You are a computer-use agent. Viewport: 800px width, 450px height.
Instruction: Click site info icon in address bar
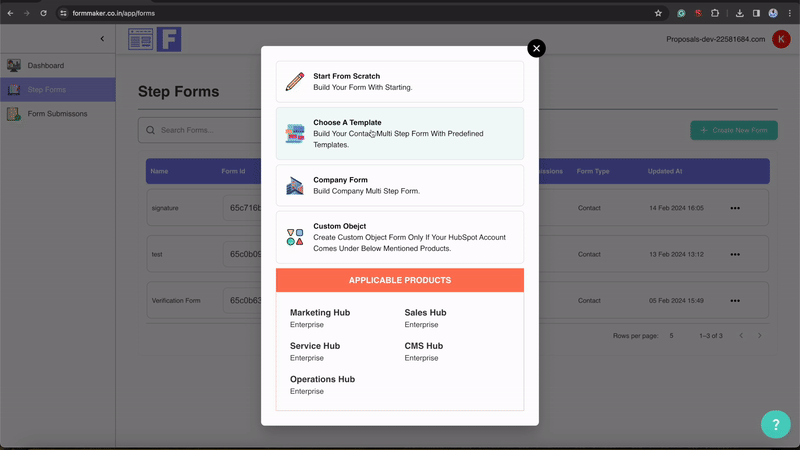[x=63, y=13]
